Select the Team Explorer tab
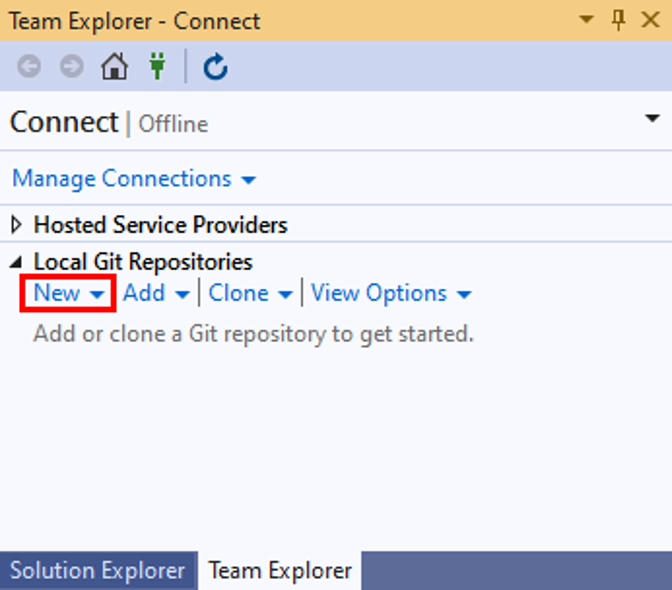 pyautogui.click(x=280, y=571)
